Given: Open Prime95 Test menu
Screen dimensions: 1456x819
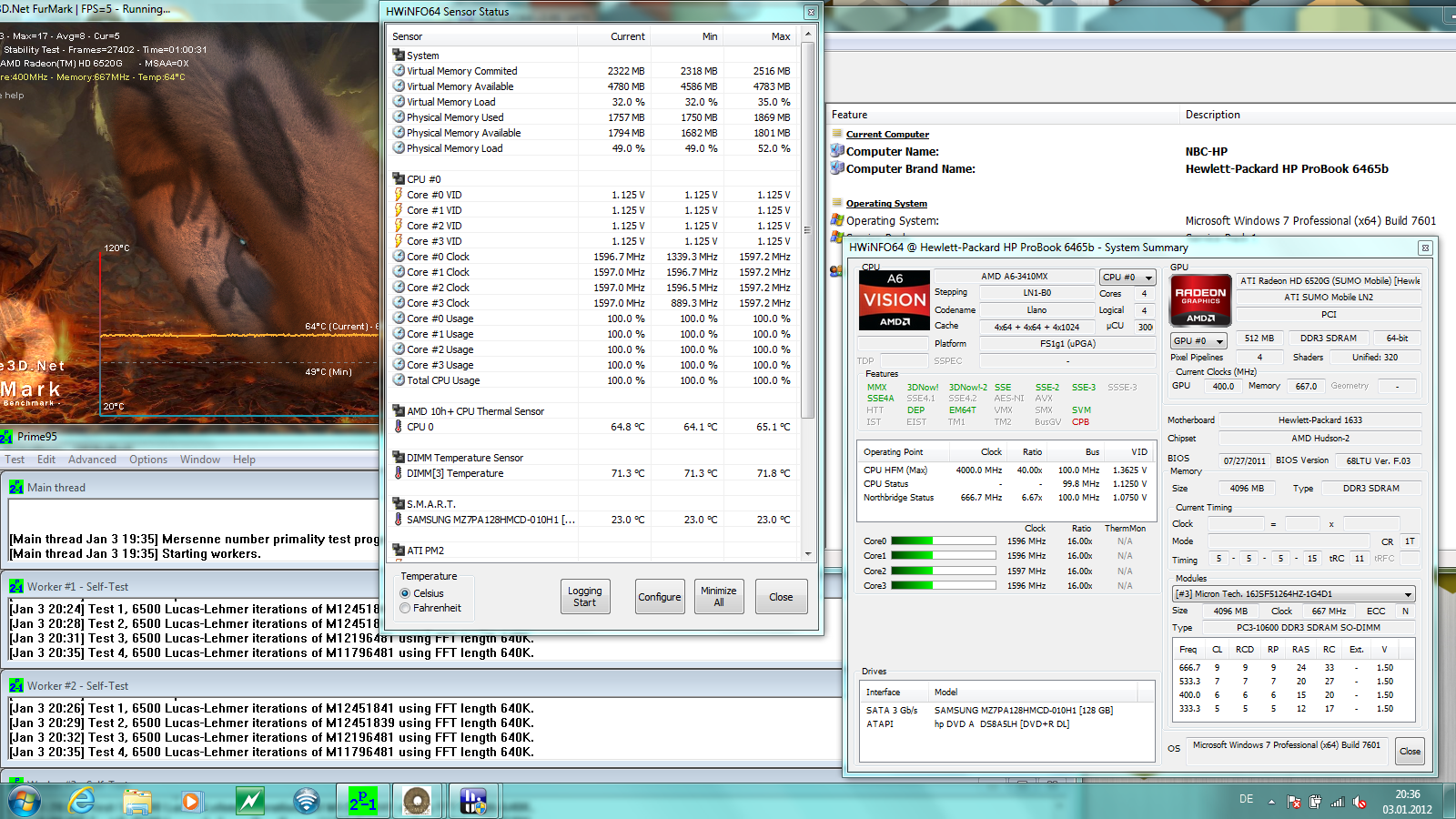Looking at the screenshot, I should click(15, 460).
